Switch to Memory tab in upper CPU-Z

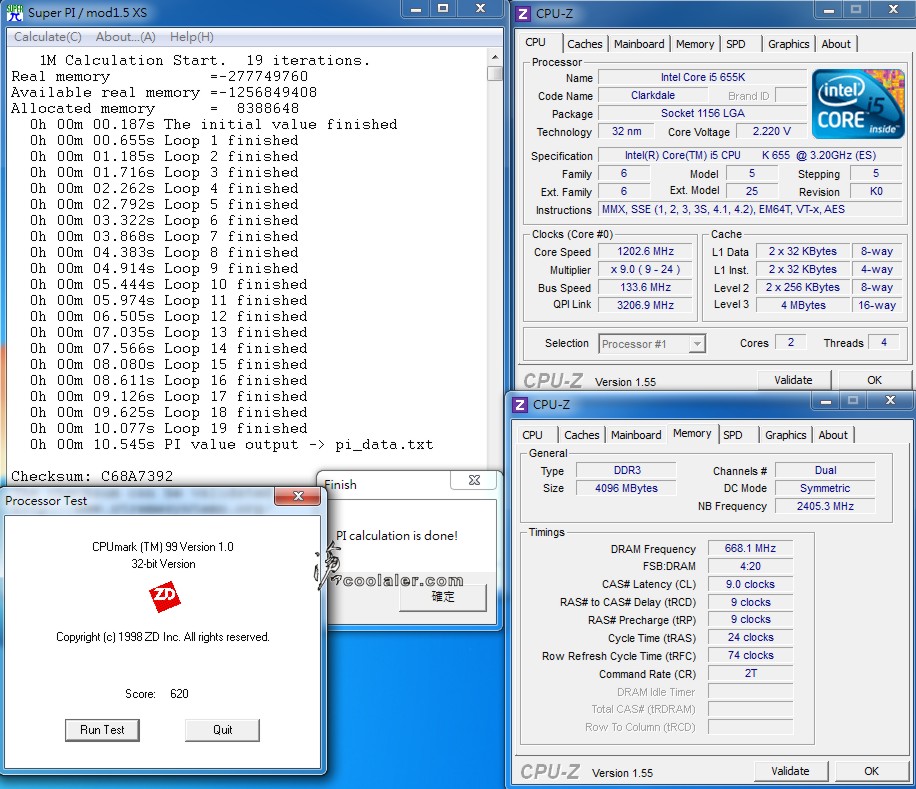[x=695, y=44]
